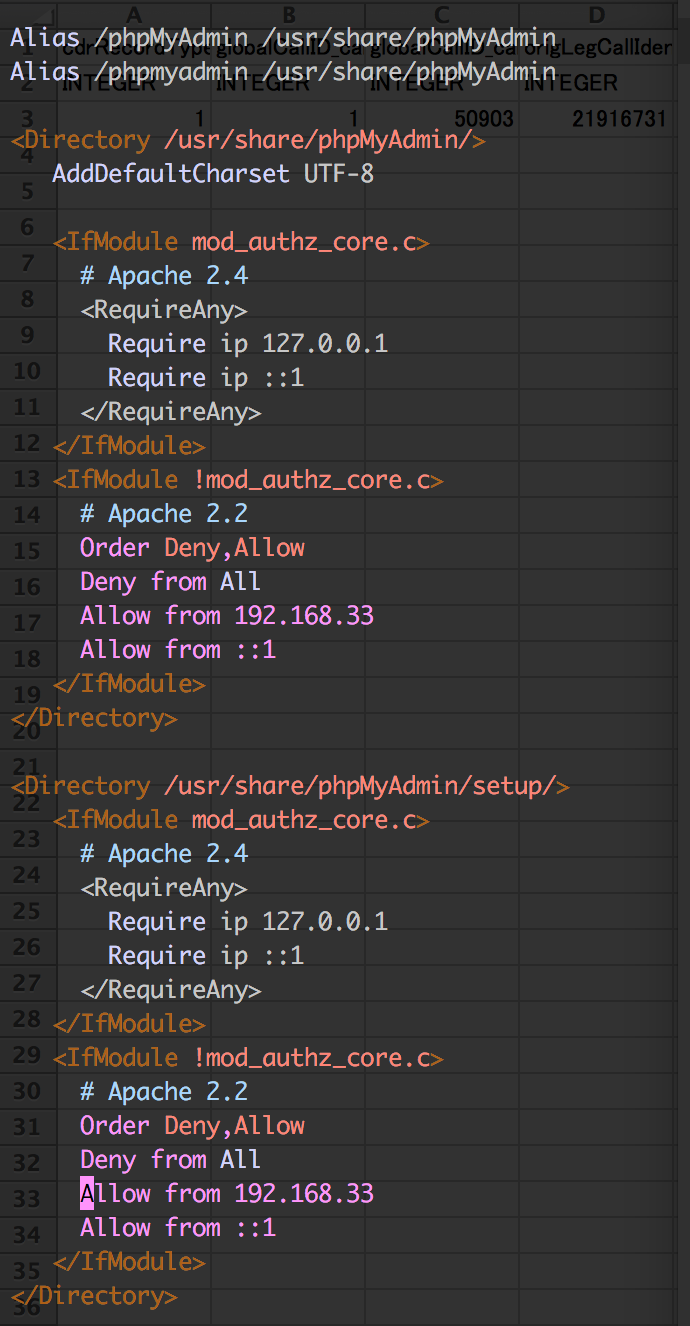Screen dimensions: 690x1326
Task: Click the '<Directory /usr/share/phpMyAdmin/>' opening tag
Action: click(248, 140)
